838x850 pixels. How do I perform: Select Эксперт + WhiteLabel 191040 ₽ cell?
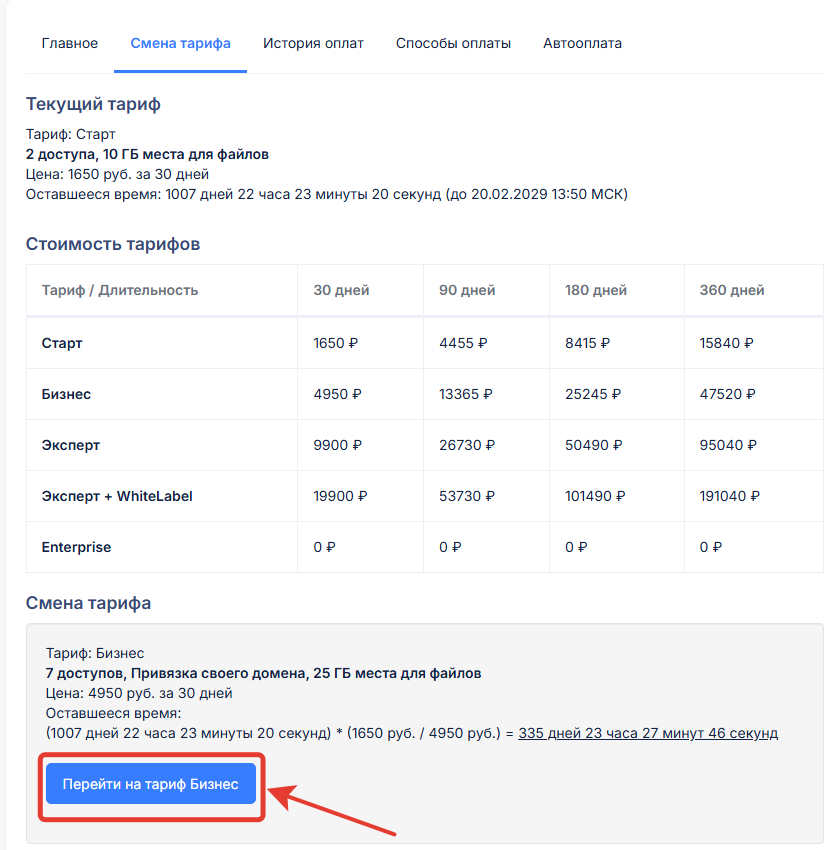point(729,496)
